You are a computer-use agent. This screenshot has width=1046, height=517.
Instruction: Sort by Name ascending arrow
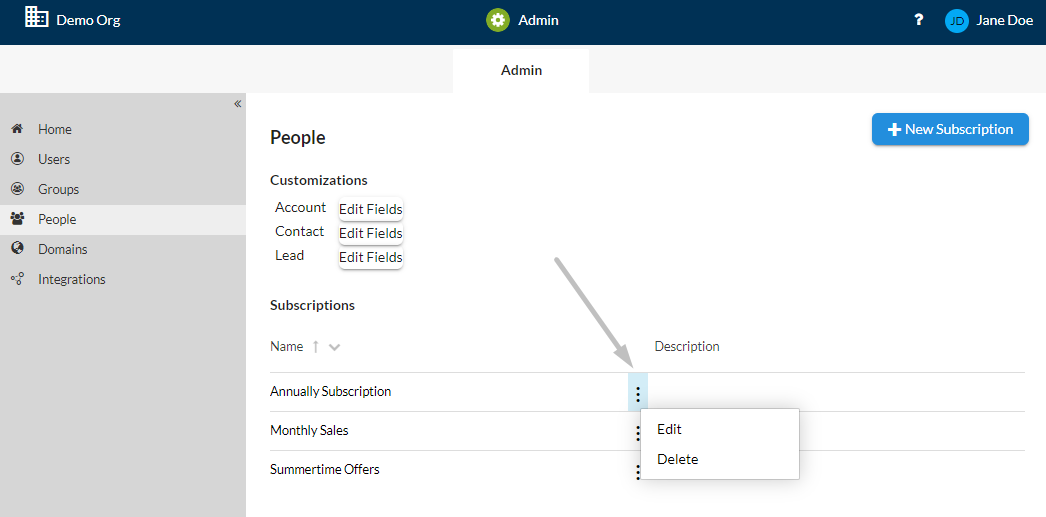(x=316, y=347)
